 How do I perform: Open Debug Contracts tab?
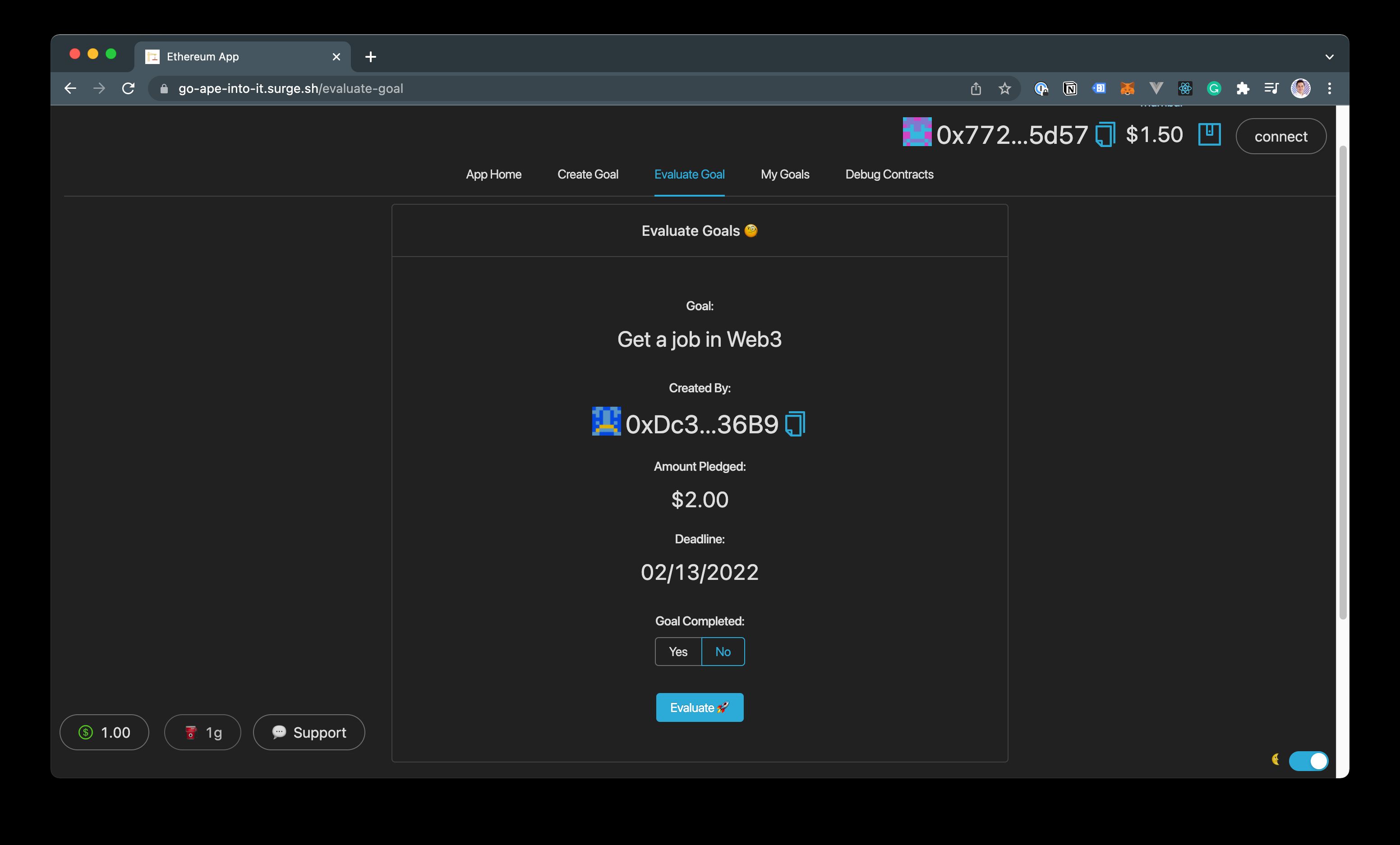[889, 175]
